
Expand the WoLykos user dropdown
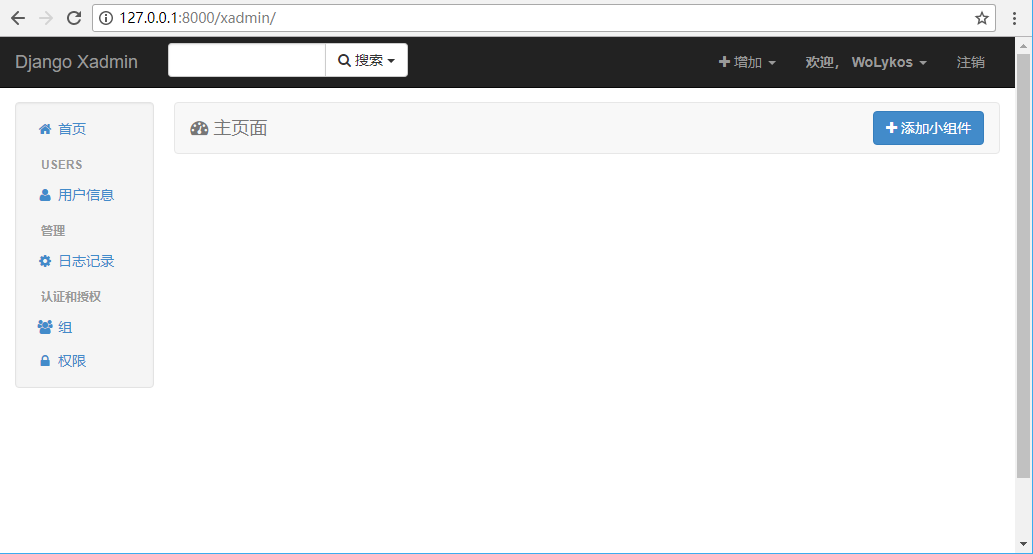tap(889, 62)
